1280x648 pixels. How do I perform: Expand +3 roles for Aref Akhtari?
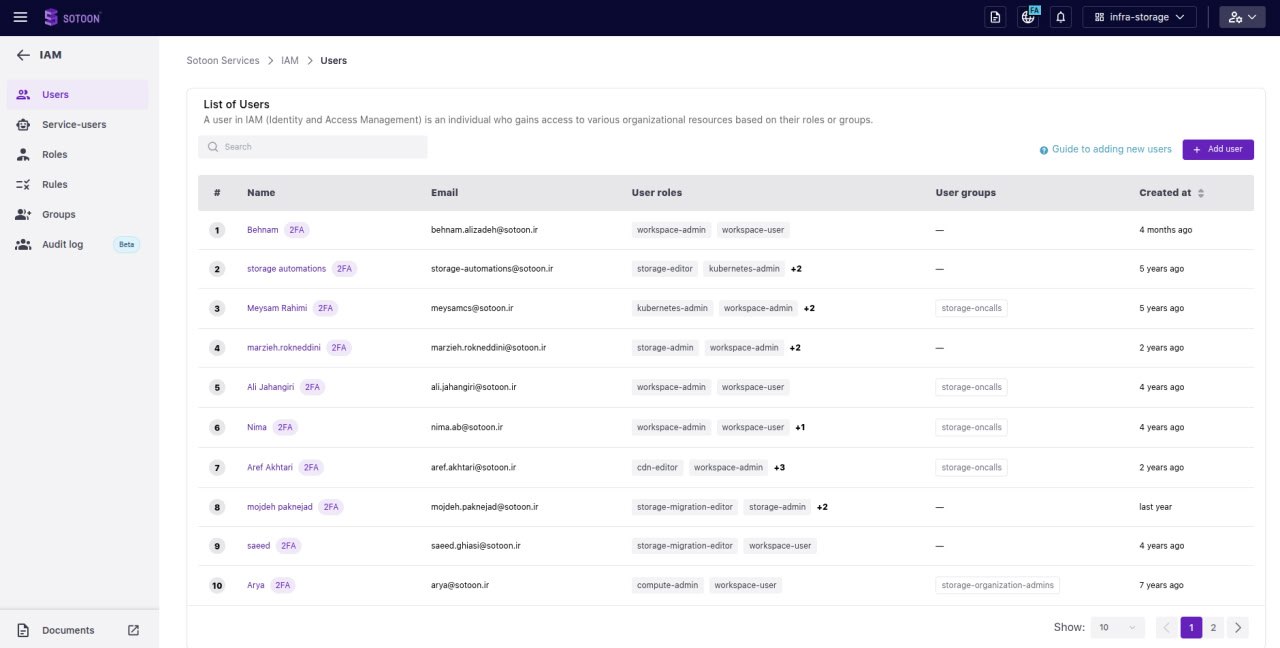pos(779,467)
